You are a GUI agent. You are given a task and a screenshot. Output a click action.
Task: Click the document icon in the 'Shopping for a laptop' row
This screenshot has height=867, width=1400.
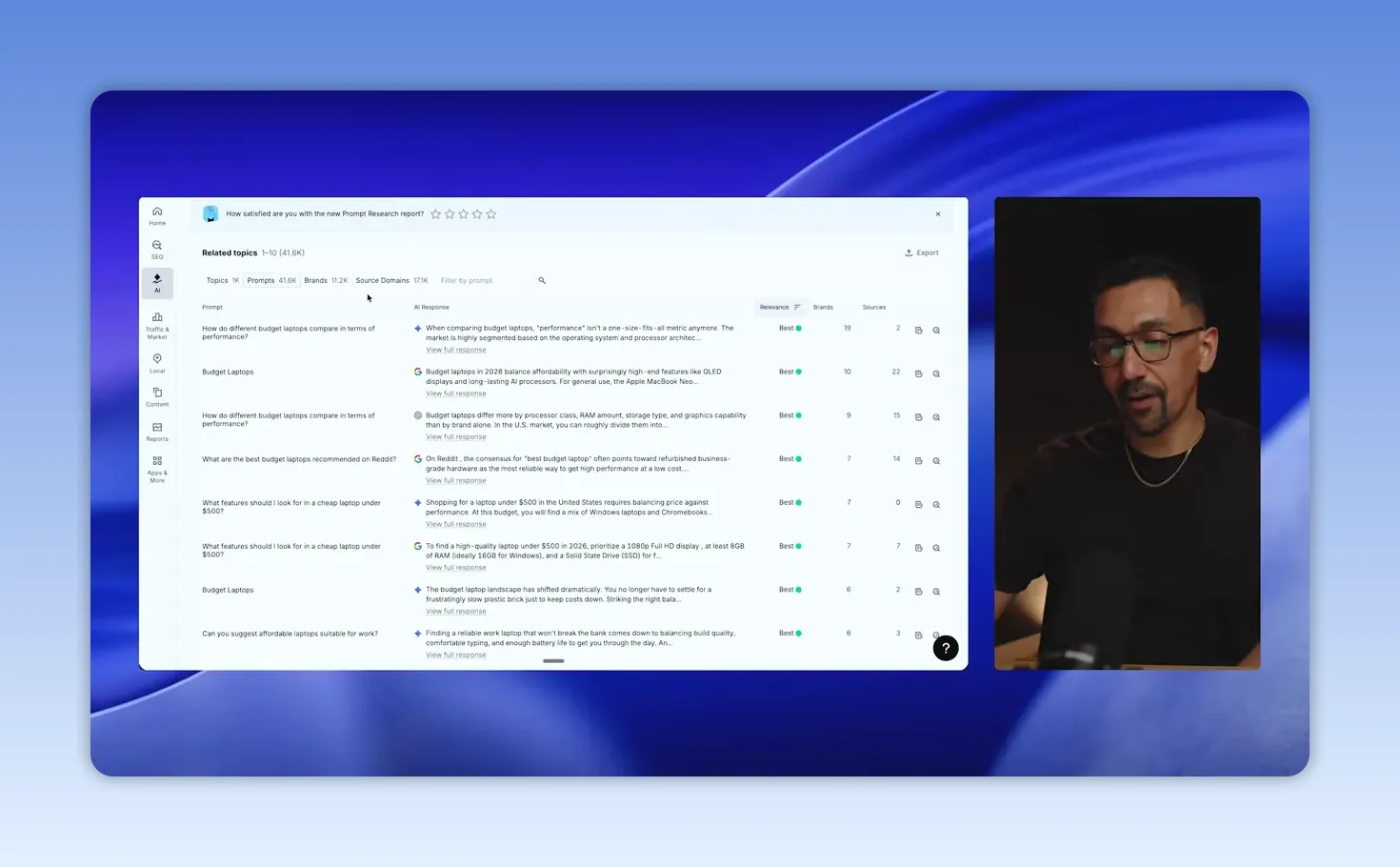[x=919, y=505]
